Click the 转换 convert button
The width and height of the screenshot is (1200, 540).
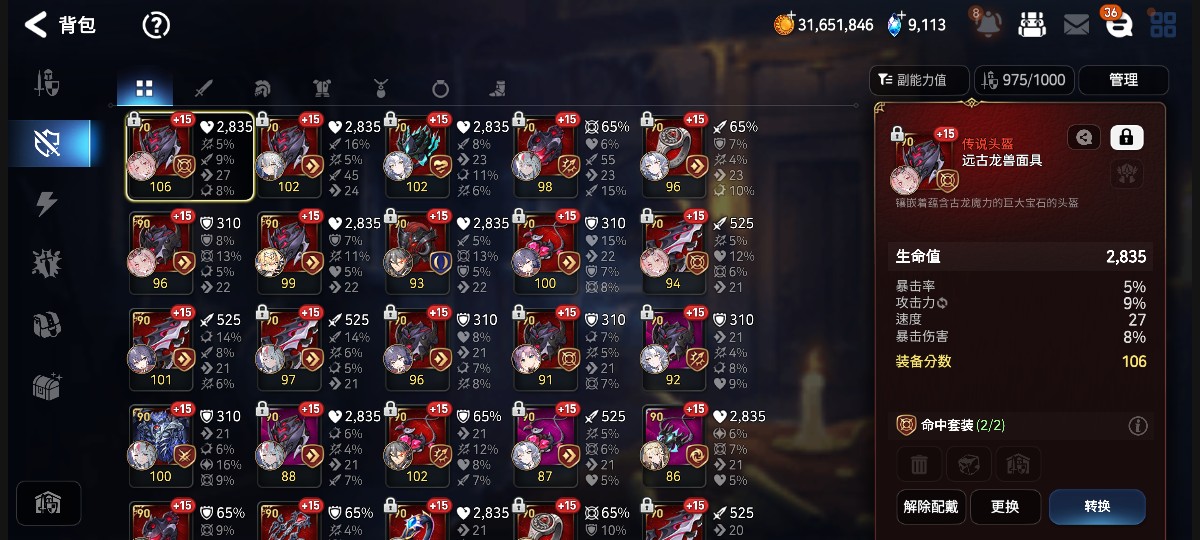point(1097,507)
